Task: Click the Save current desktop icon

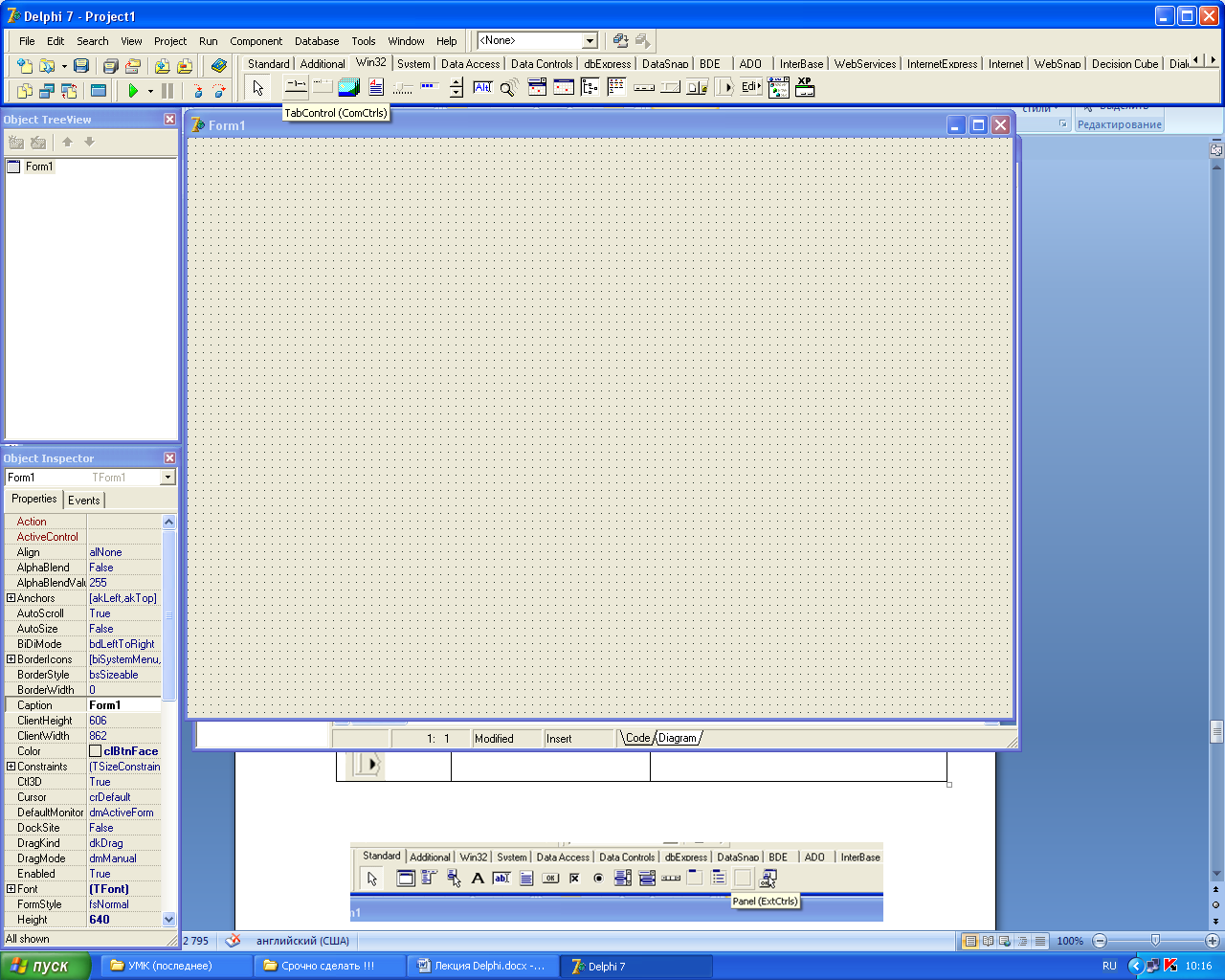Action: pyautogui.click(x=620, y=40)
